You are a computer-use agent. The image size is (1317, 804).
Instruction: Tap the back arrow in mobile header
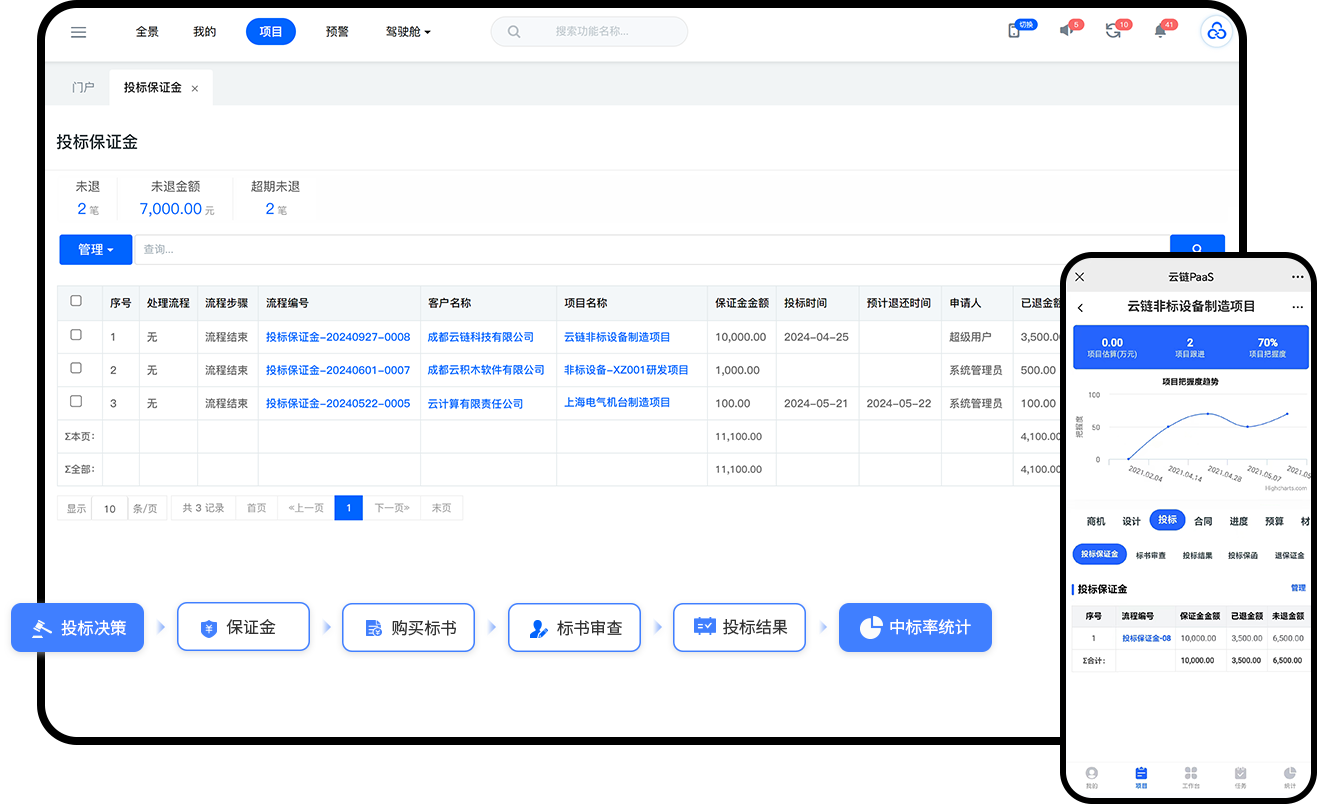(x=1081, y=307)
